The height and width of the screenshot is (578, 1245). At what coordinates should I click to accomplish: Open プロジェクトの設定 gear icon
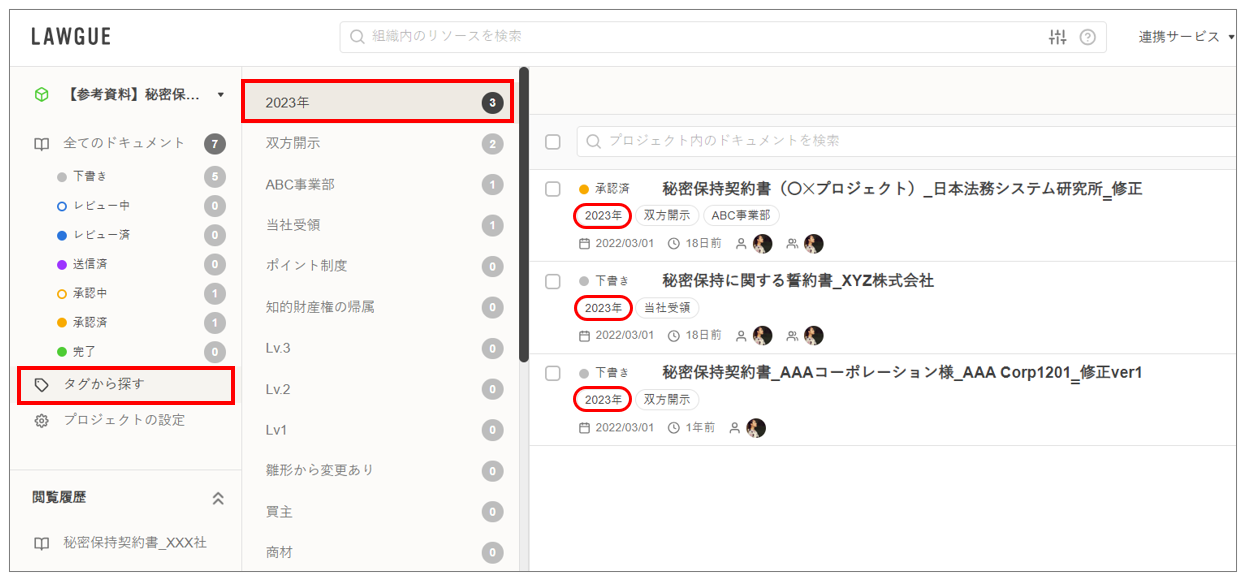click(x=41, y=421)
